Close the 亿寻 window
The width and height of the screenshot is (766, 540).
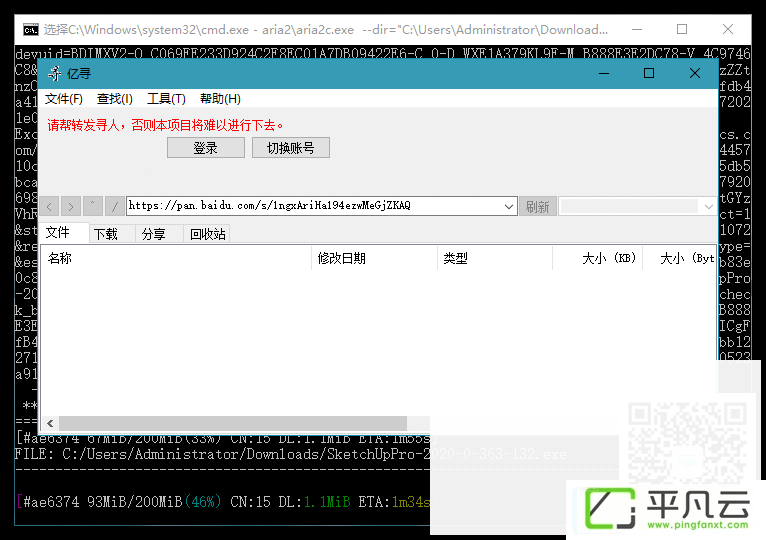pos(695,74)
